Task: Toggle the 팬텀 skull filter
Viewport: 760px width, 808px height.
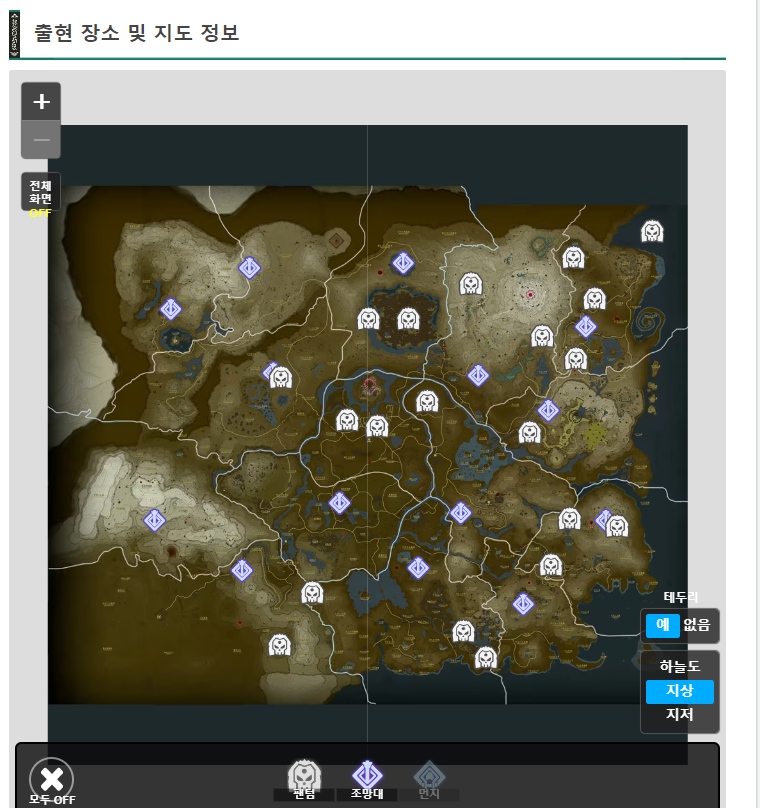Action: pyautogui.click(x=304, y=779)
